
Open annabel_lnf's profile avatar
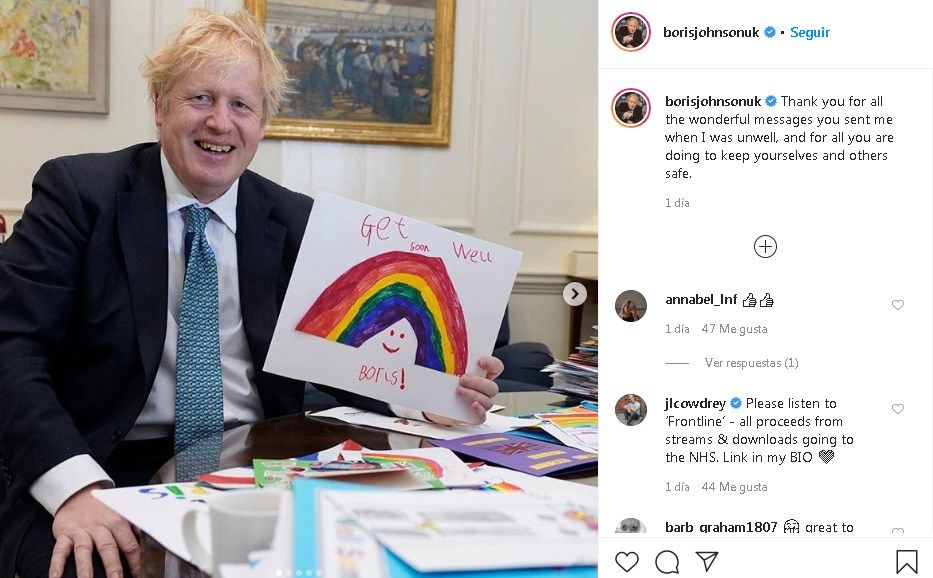[631, 306]
